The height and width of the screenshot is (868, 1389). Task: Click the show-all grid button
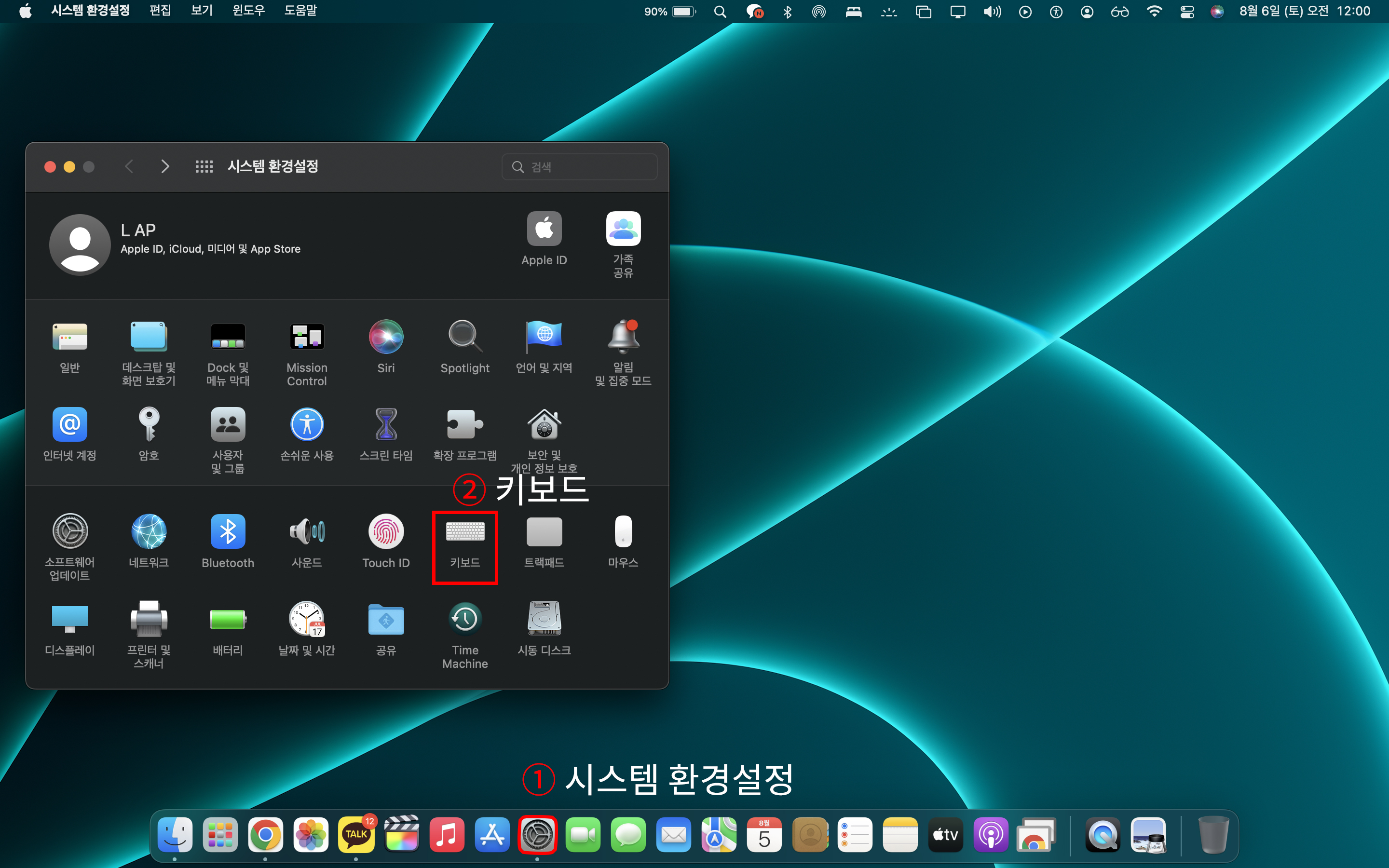click(204, 166)
